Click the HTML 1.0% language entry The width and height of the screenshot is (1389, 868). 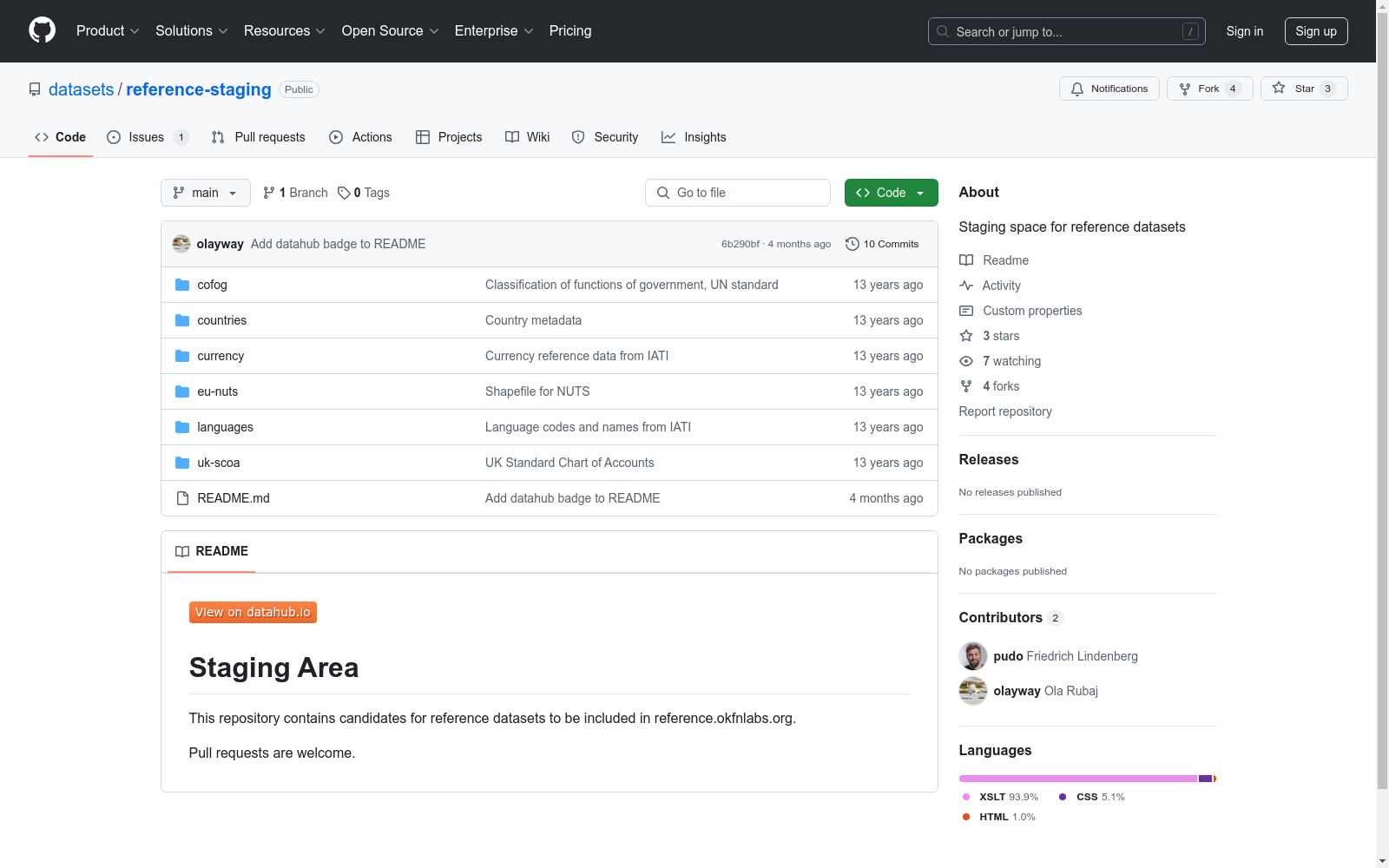coord(998,817)
